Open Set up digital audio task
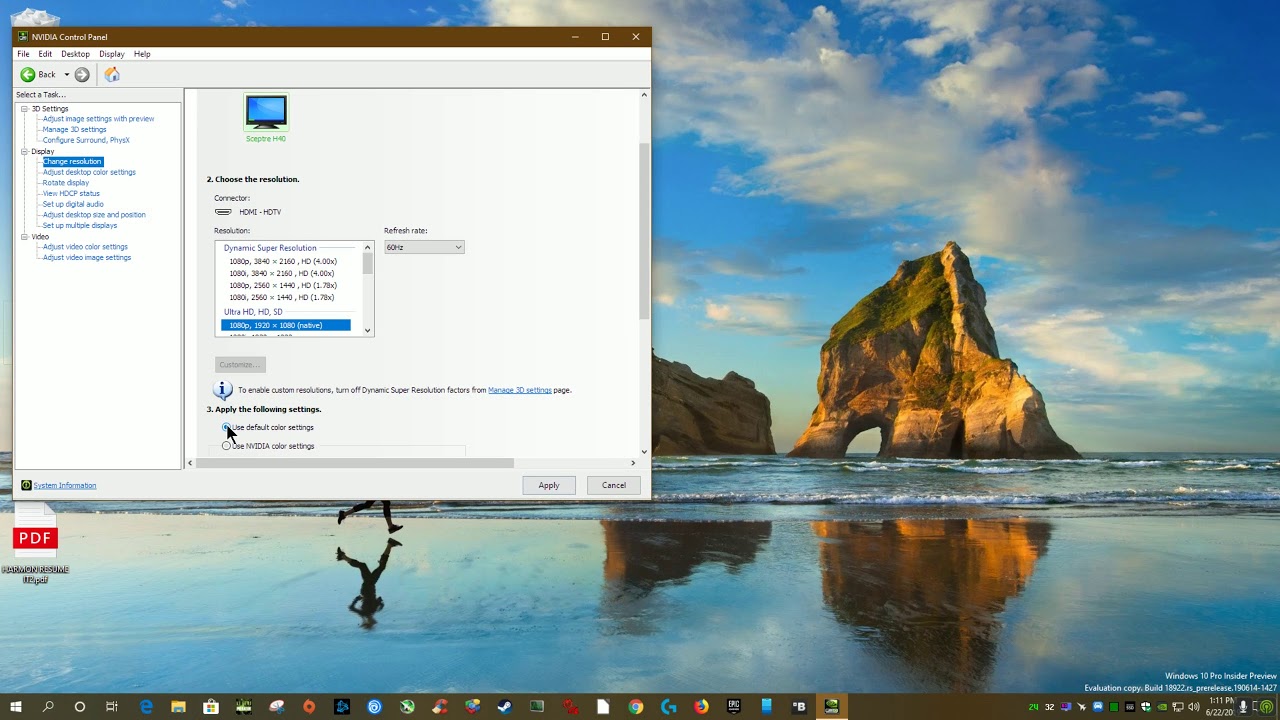Screen dimensions: 1280x720 pyautogui.click(x=73, y=204)
